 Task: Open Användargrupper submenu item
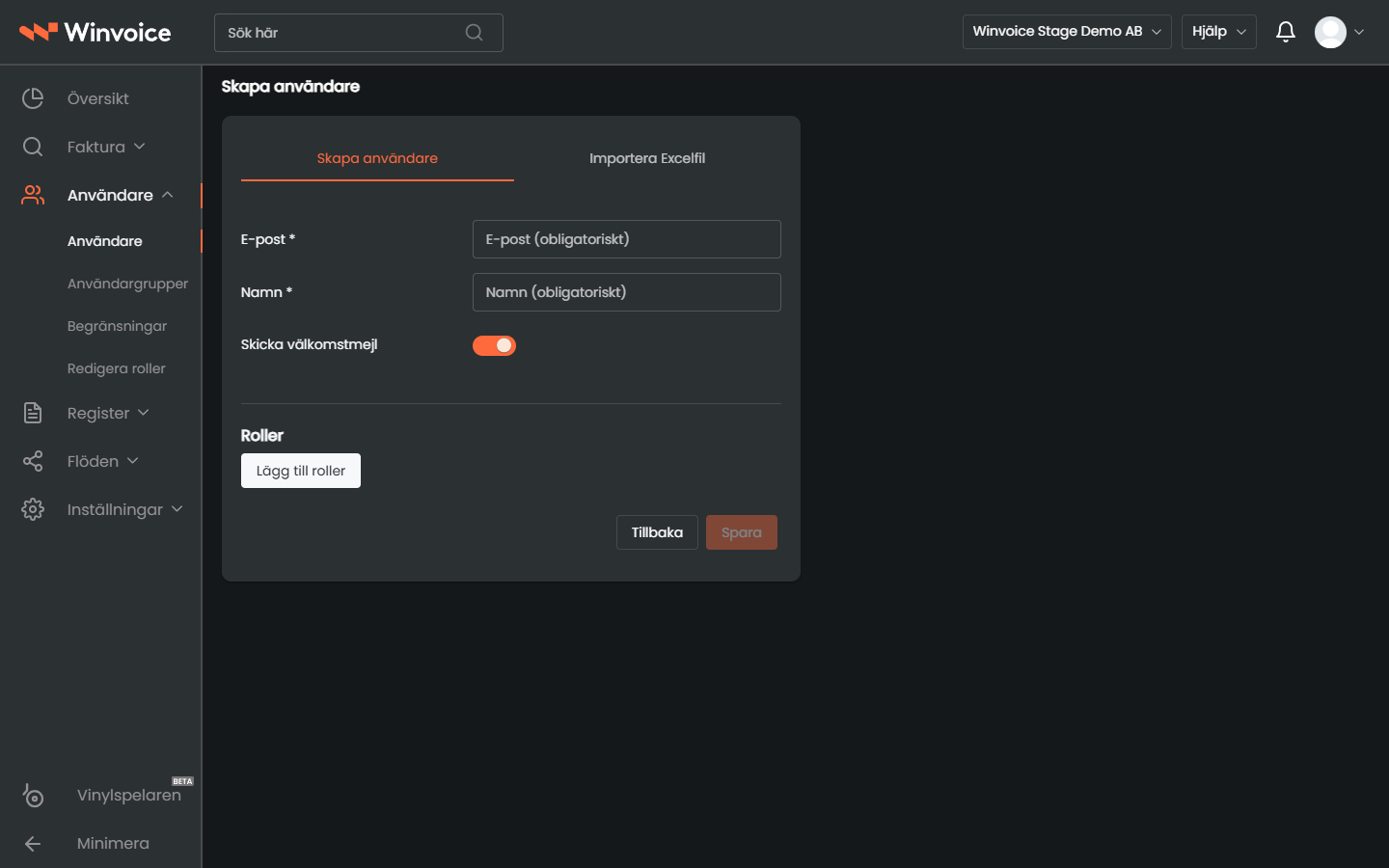coord(128,284)
